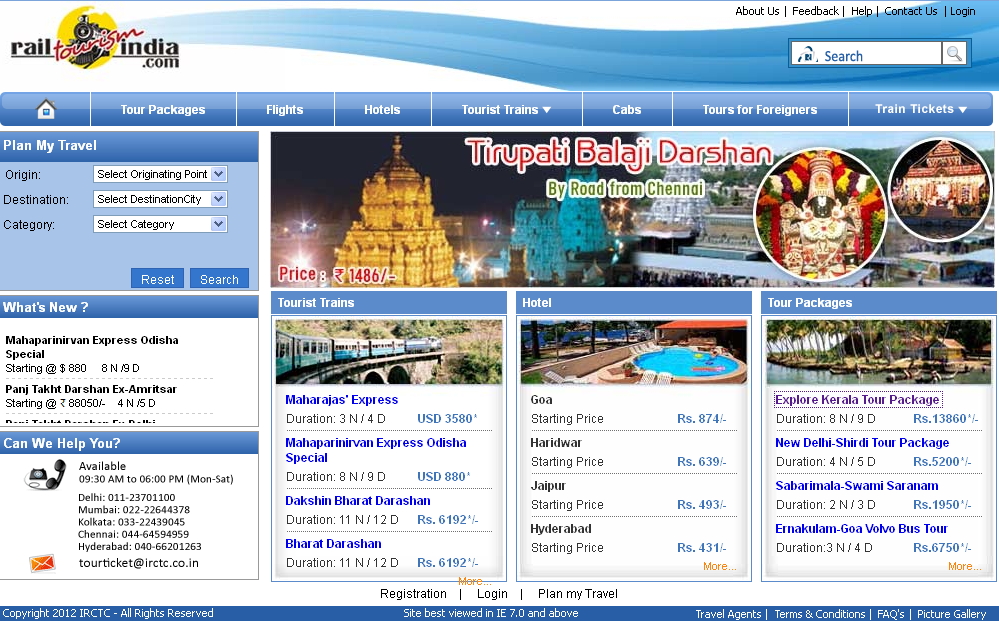Open the FAQ's footer link

(x=890, y=614)
